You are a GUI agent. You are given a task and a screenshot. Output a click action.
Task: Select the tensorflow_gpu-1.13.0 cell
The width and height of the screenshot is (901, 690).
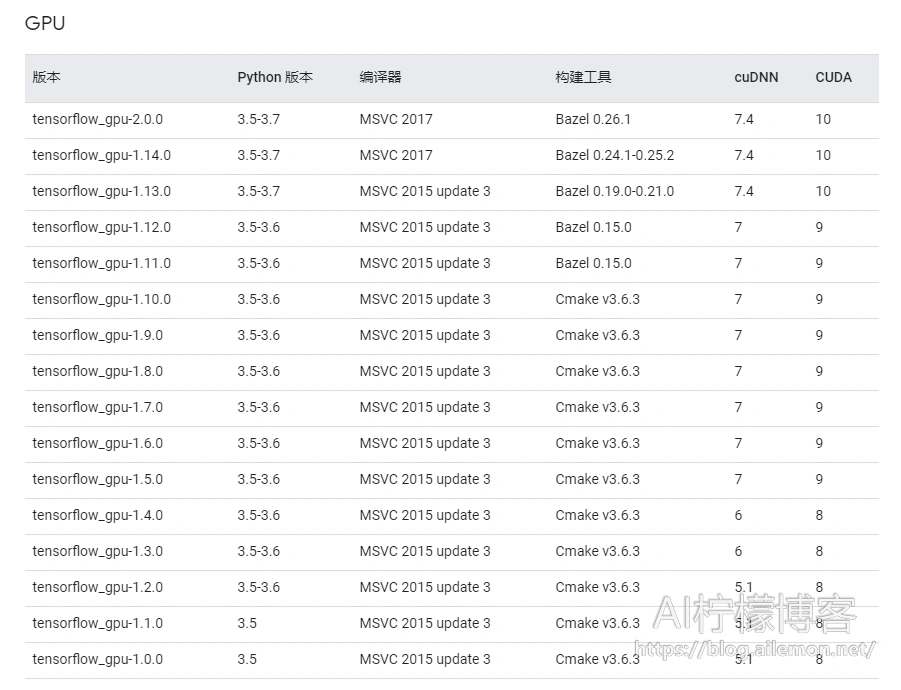pyautogui.click(x=102, y=191)
